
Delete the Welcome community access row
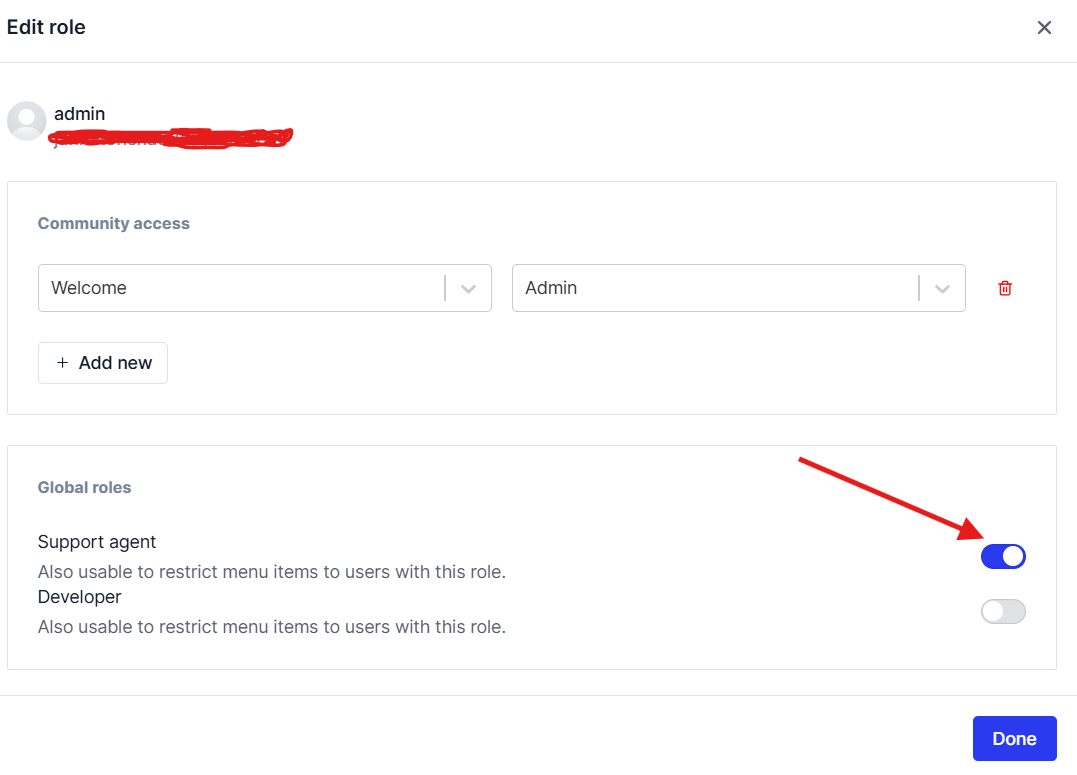1005,288
